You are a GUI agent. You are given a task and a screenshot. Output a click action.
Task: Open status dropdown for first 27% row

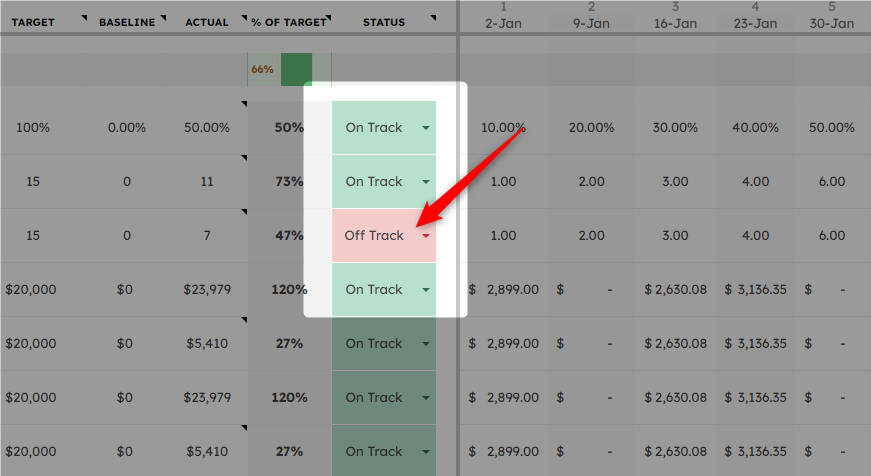pyautogui.click(x=426, y=344)
